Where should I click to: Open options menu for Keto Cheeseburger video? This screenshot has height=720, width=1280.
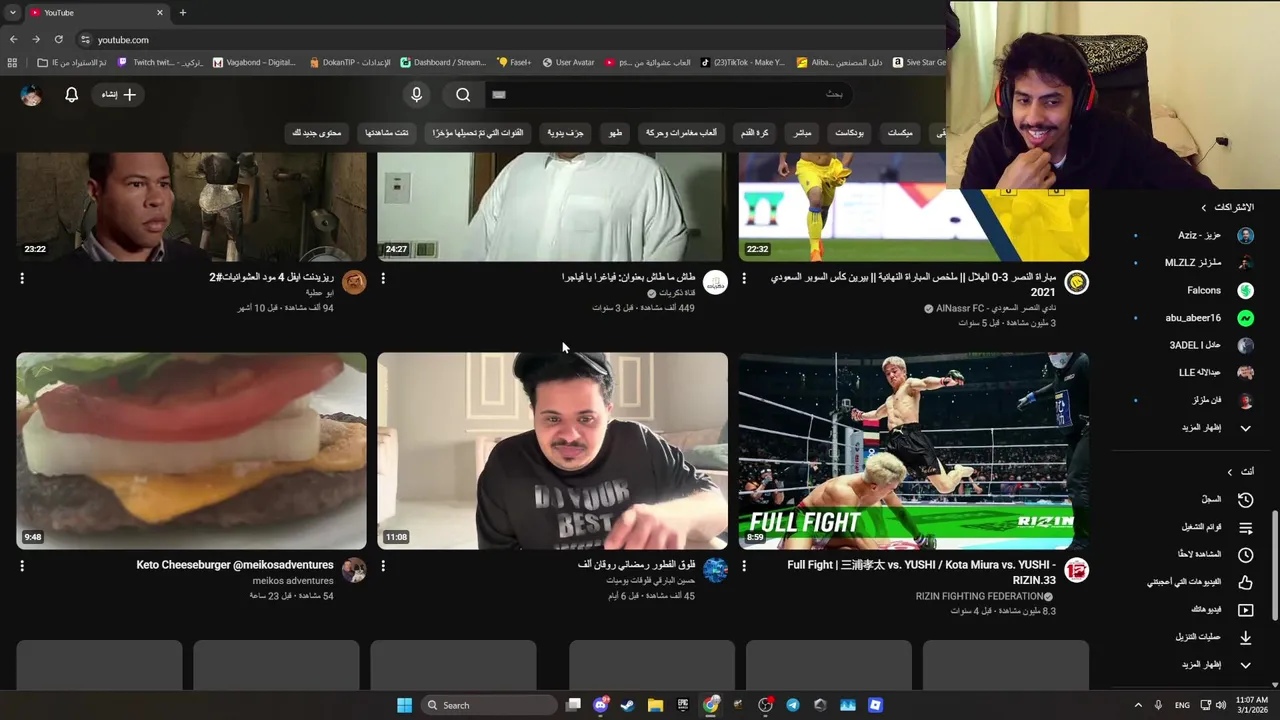point(22,566)
